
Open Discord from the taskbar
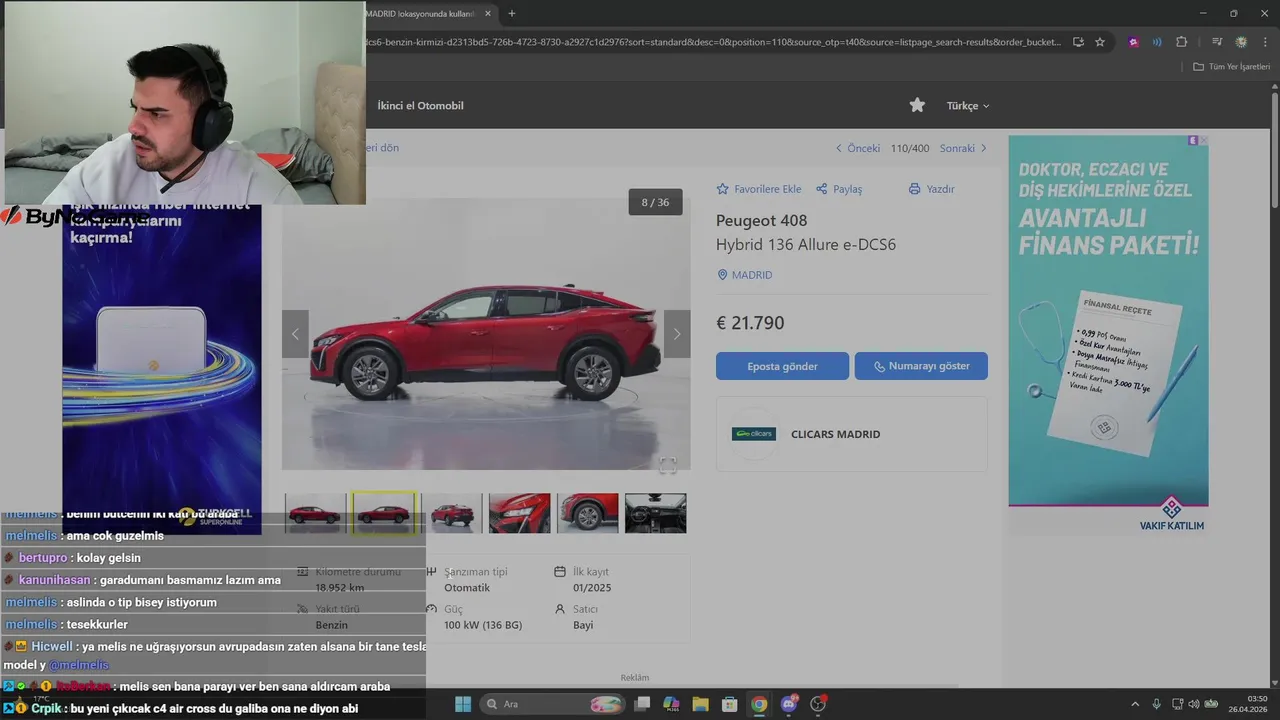[789, 704]
